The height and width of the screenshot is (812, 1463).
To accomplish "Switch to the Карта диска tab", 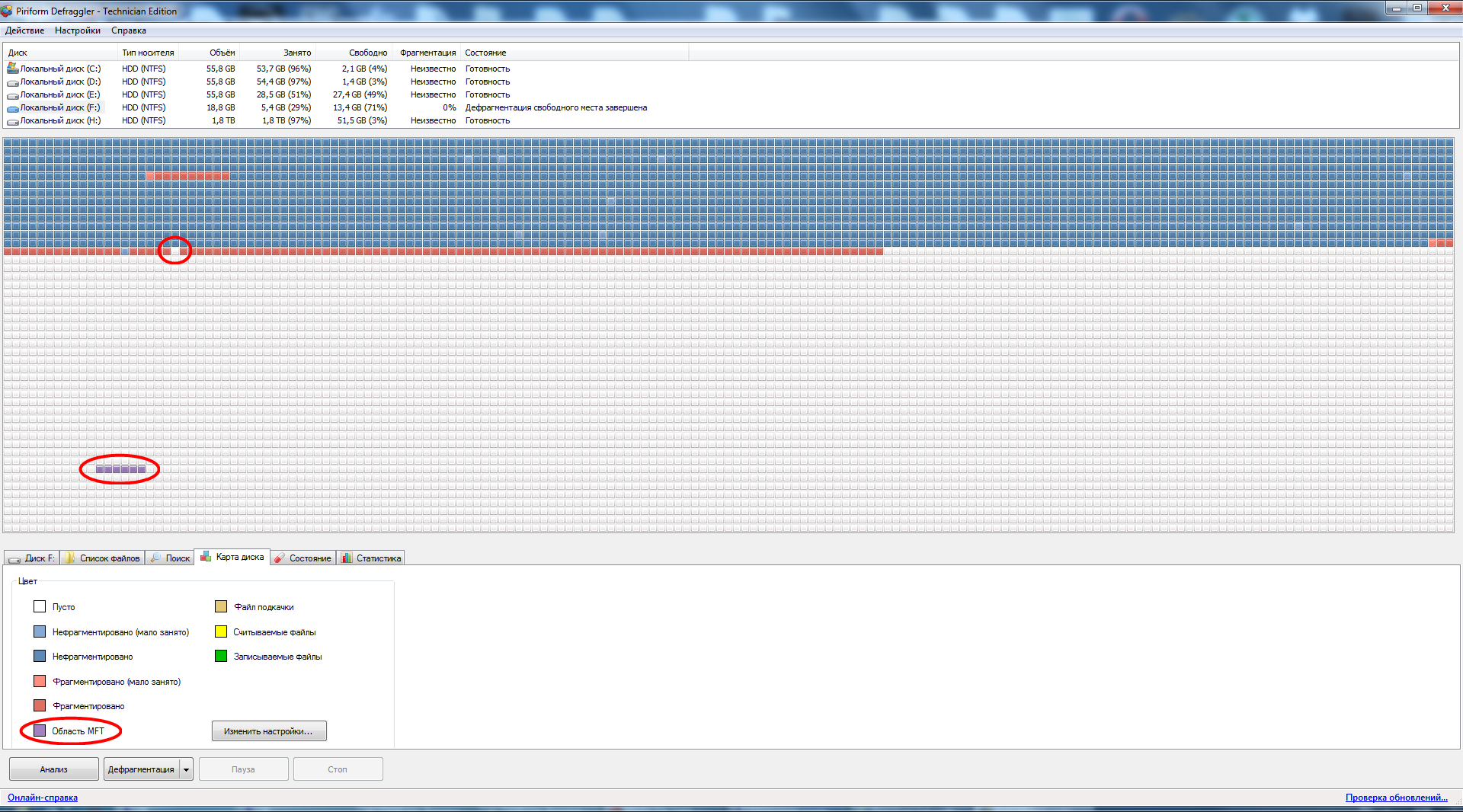I will (x=232, y=557).
